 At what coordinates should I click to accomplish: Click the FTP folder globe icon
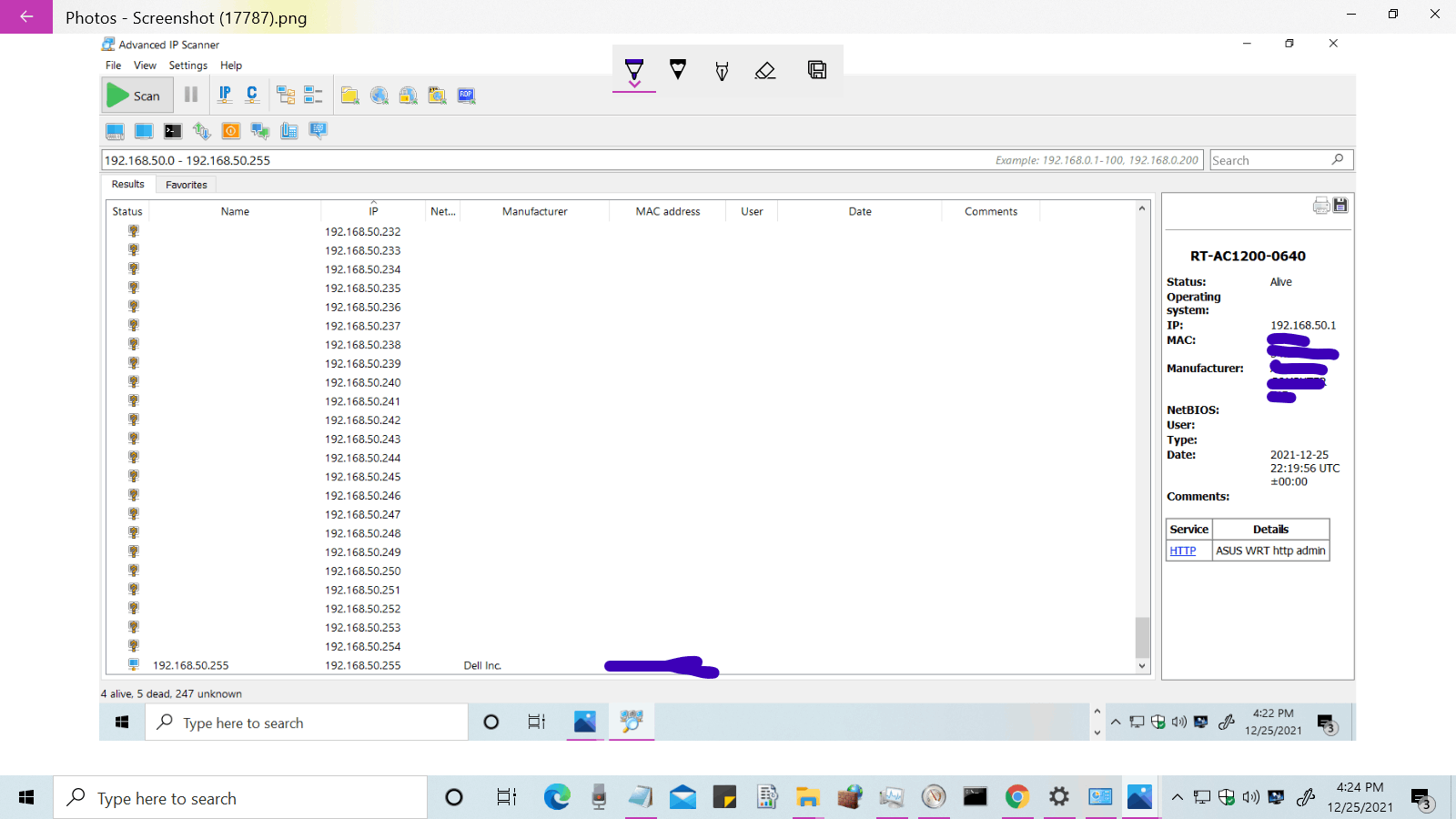click(438, 96)
